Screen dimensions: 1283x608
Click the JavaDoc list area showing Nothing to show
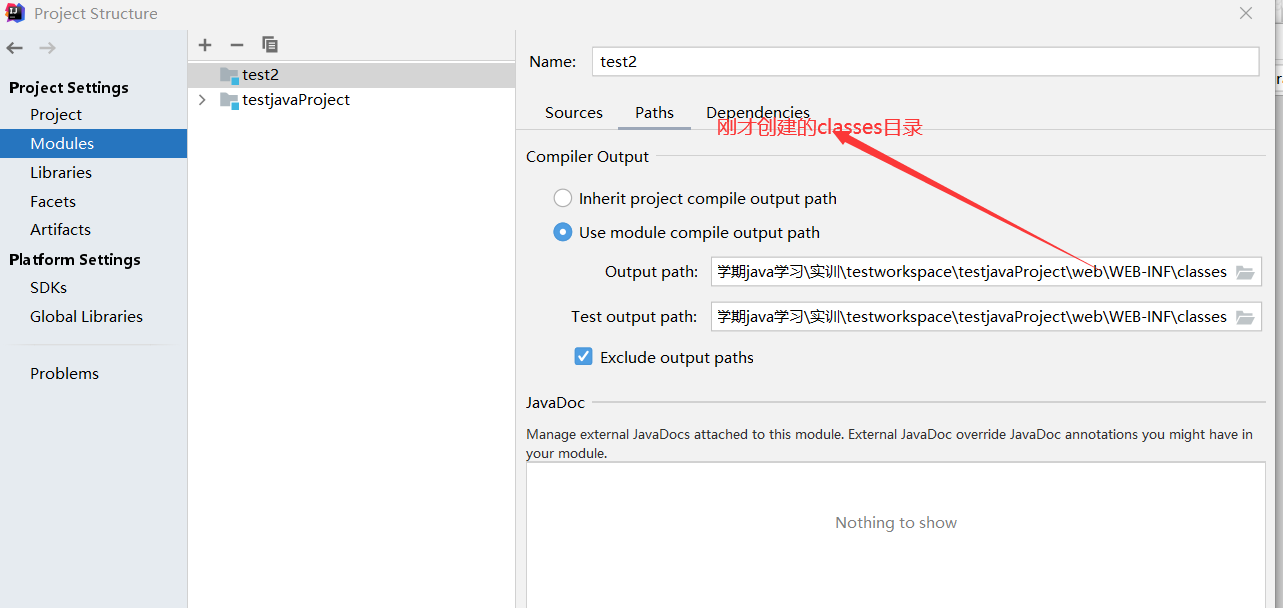tap(896, 537)
